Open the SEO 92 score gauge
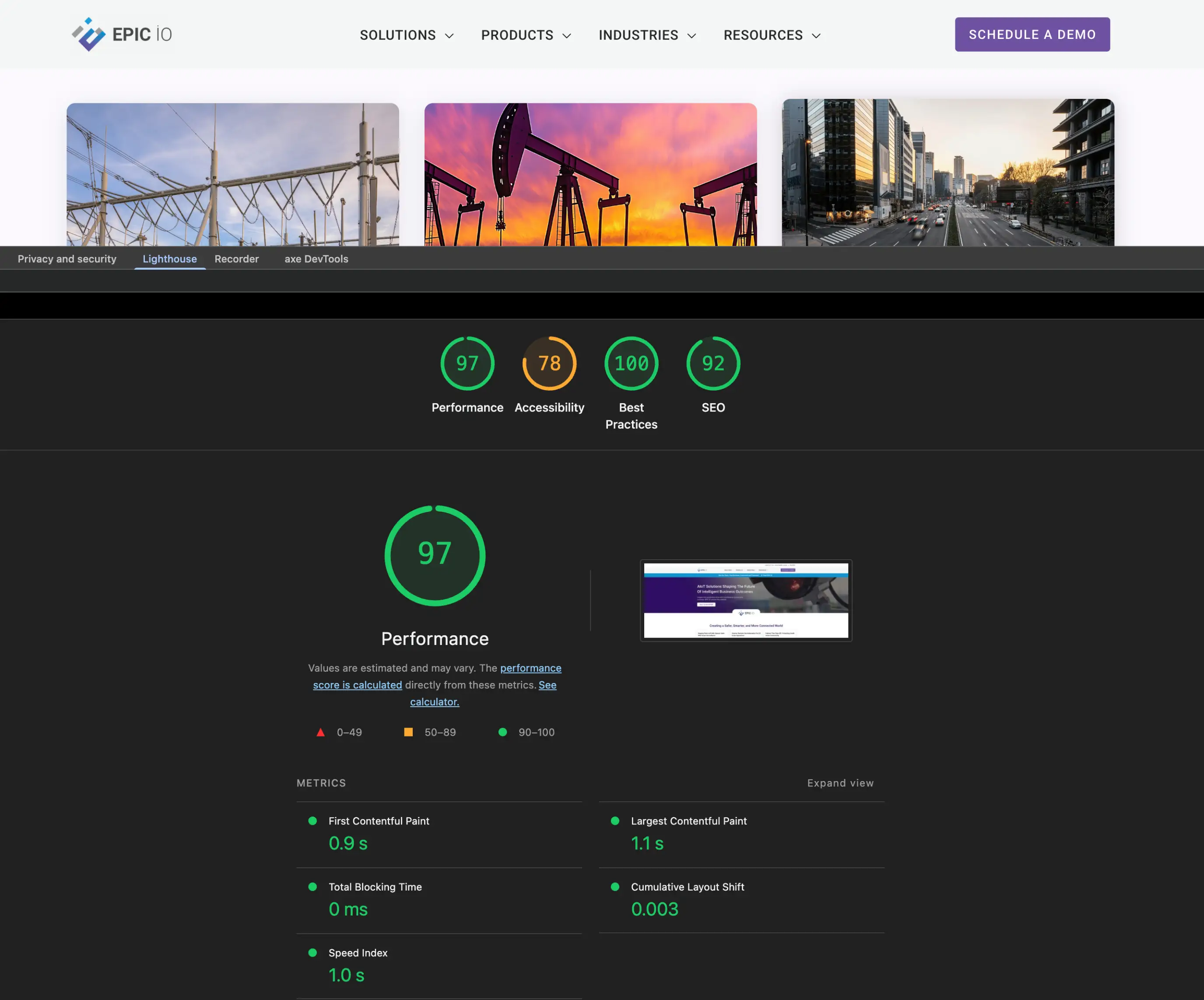This screenshot has width=1204, height=1000. point(713,363)
